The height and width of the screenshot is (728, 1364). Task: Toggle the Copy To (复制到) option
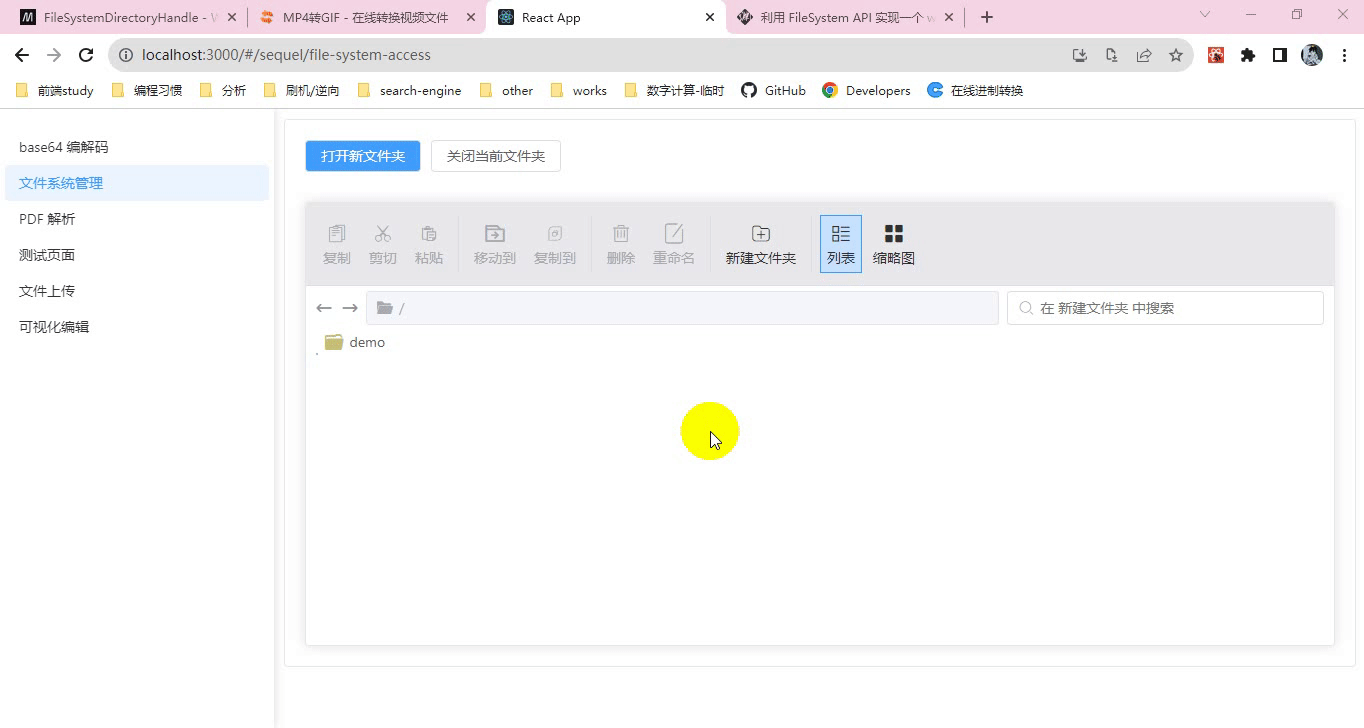[554, 243]
